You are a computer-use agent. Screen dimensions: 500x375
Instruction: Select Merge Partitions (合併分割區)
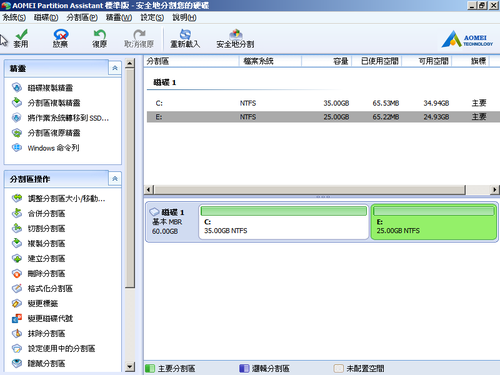[46, 213]
